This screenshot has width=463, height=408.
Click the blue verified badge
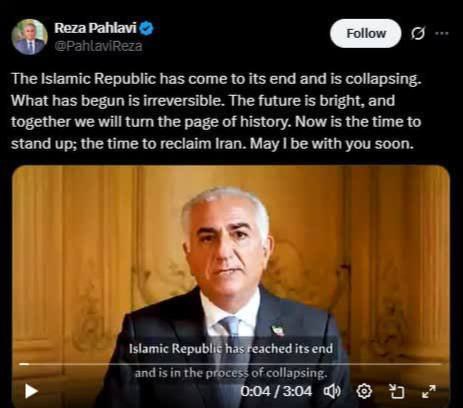[146, 28]
